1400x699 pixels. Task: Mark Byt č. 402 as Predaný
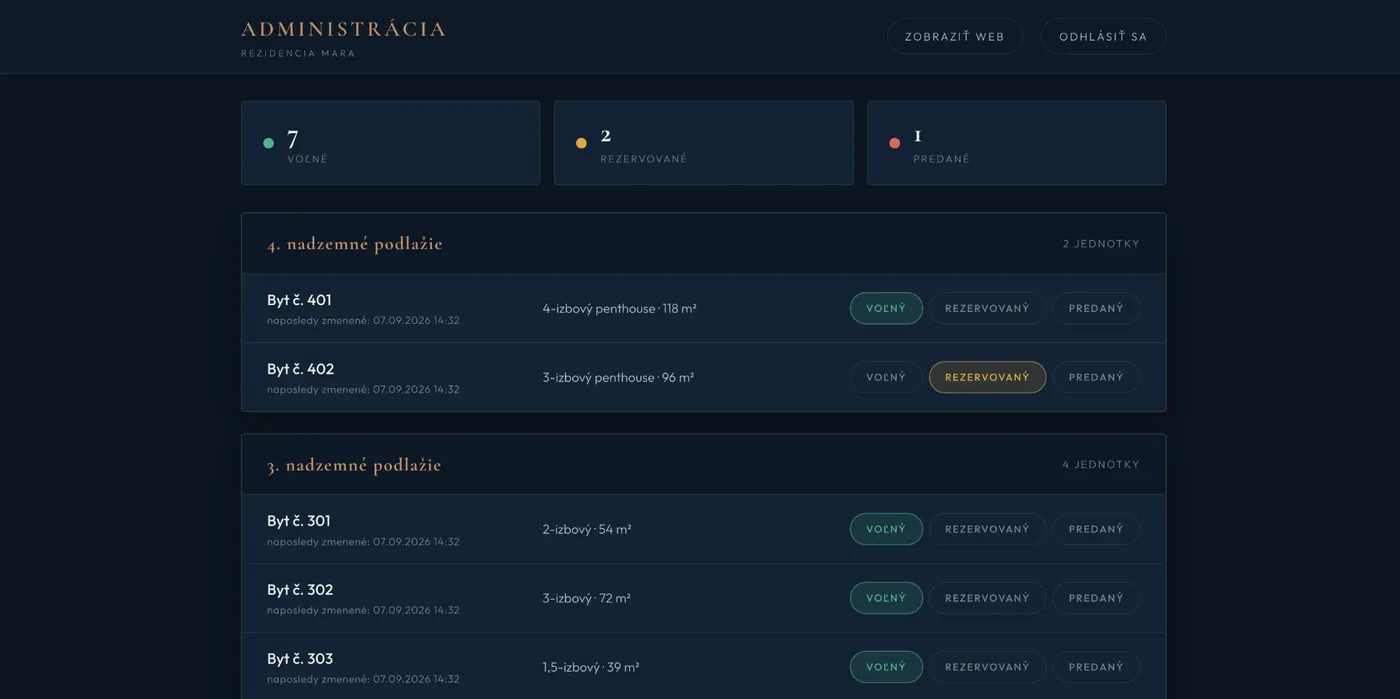click(1096, 377)
